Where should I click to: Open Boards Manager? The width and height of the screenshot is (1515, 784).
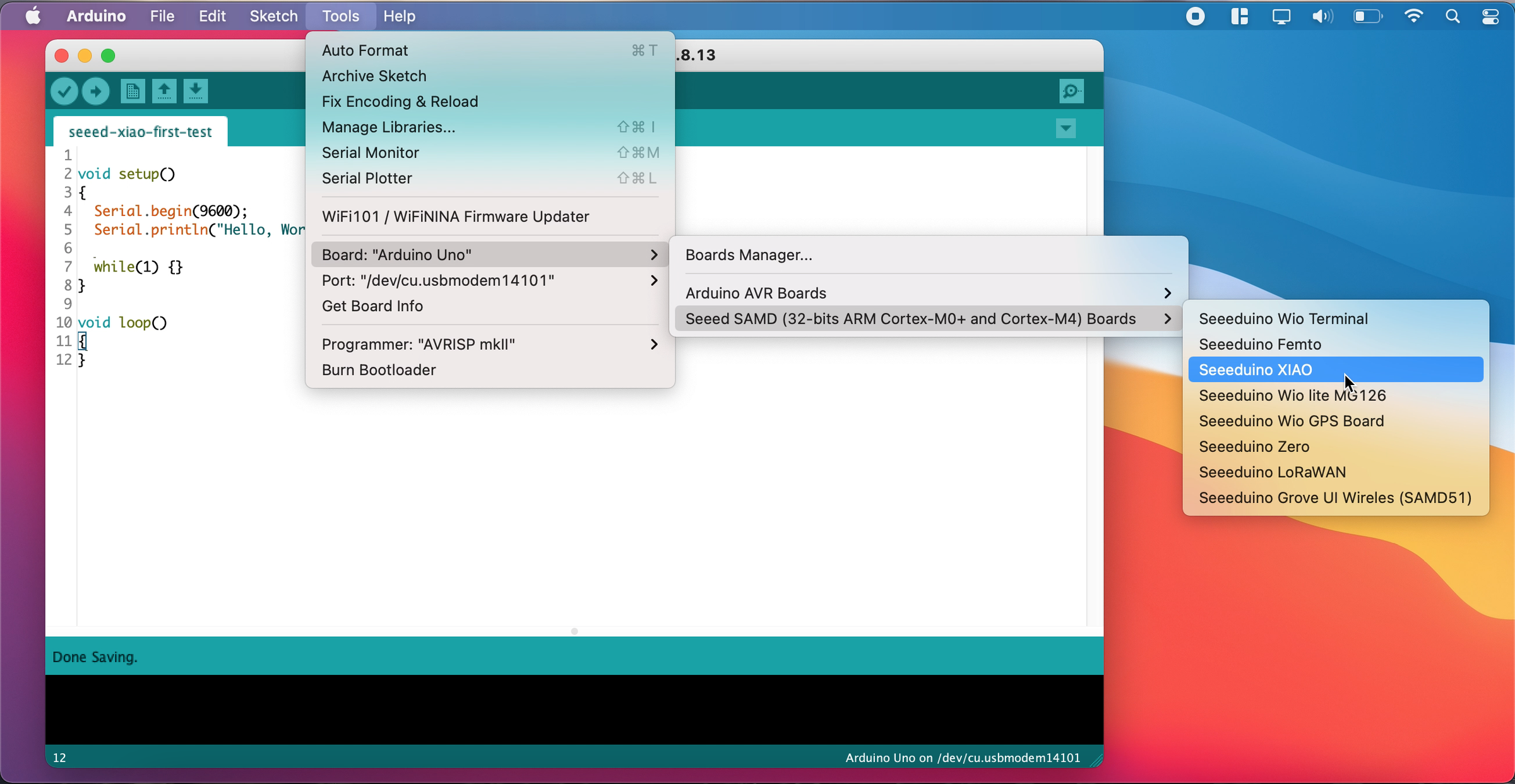pyautogui.click(x=748, y=254)
